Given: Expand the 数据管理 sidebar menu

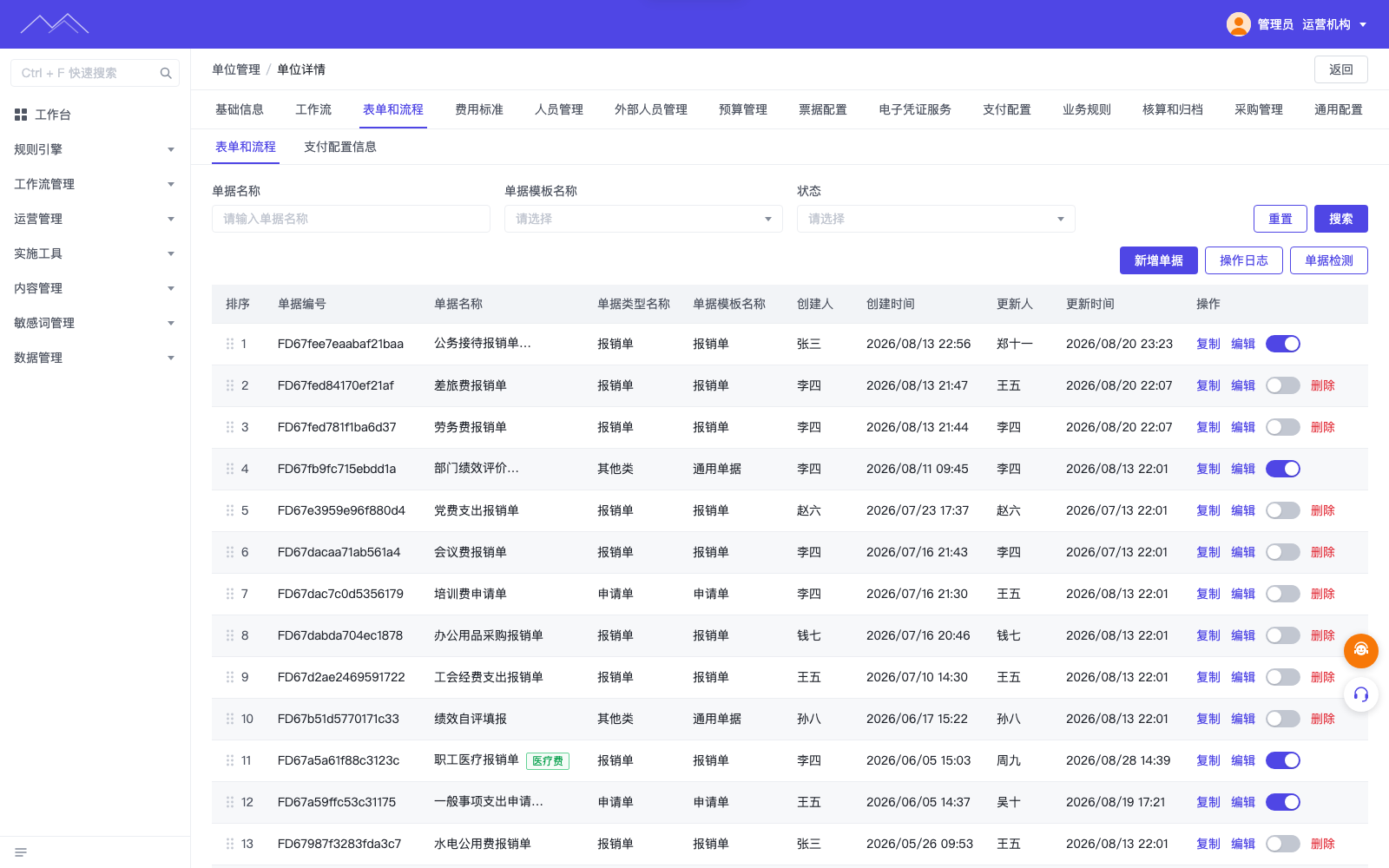Looking at the screenshot, I should point(95,358).
